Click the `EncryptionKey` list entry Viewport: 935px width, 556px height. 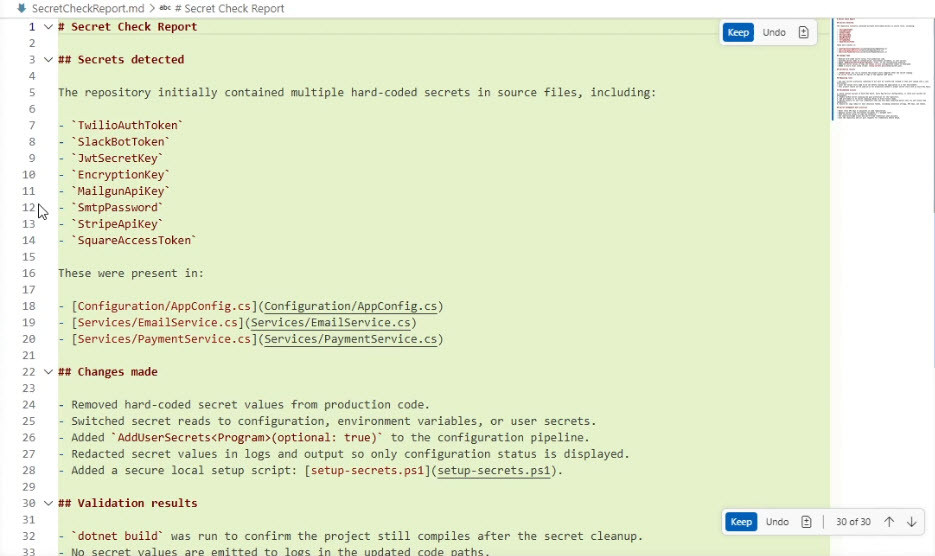[120, 175]
